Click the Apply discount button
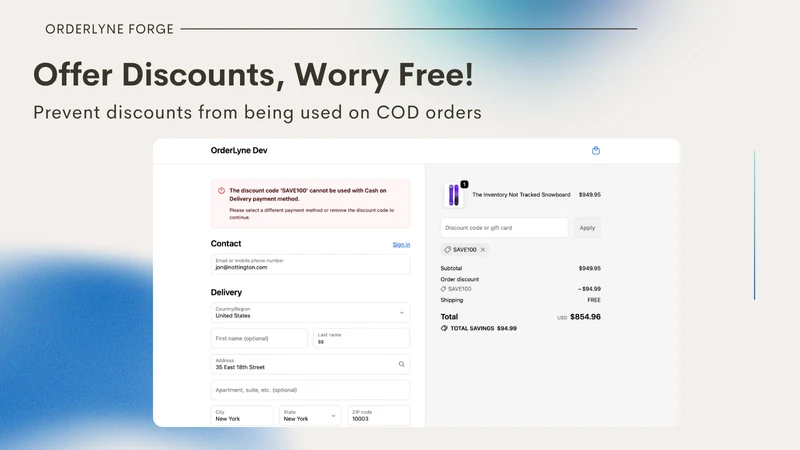This screenshot has width=800, height=450. (x=587, y=228)
